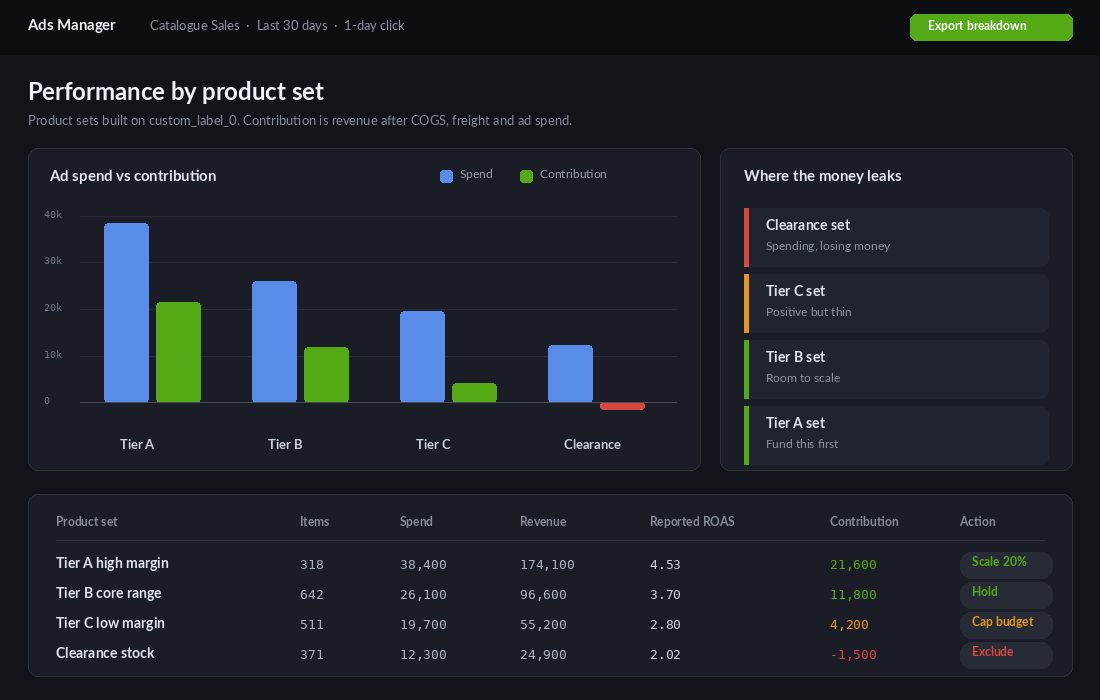The image size is (1100, 700).
Task: Open the Tier A set card
Action: click(x=897, y=436)
